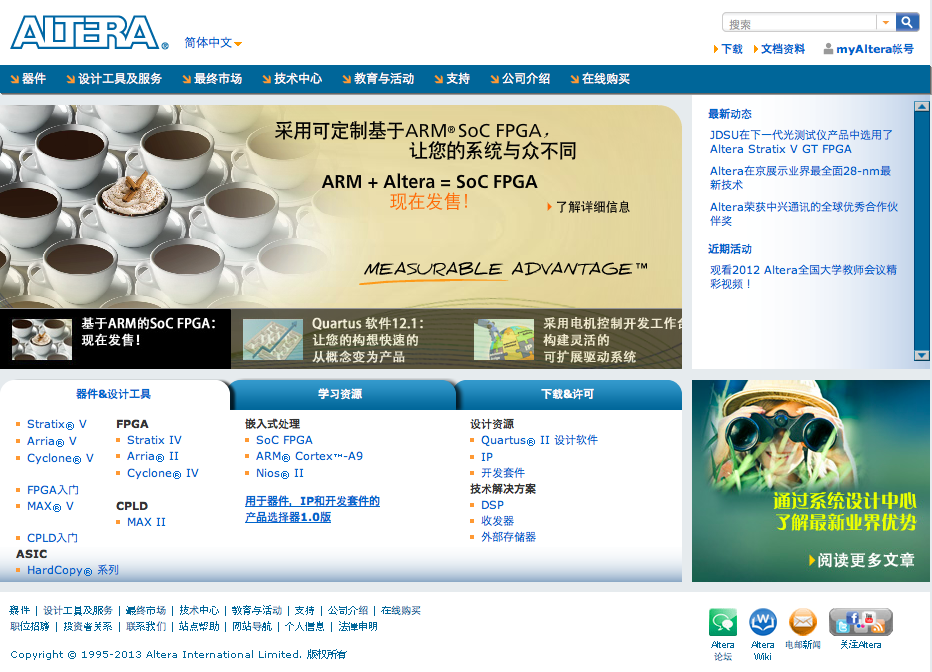Click the news panel scroll down arrow
The width and height of the screenshot is (932, 672).
pyautogui.click(x=921, y=355)
